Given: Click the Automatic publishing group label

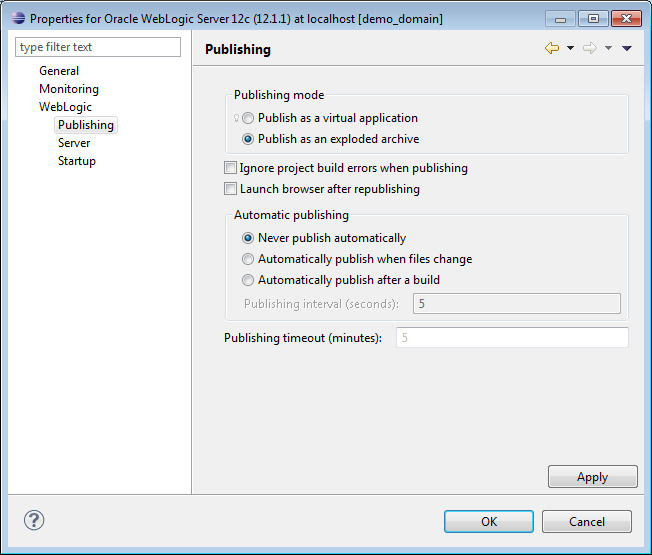Looking at the screenshot, I should click(x=291, y=215).
